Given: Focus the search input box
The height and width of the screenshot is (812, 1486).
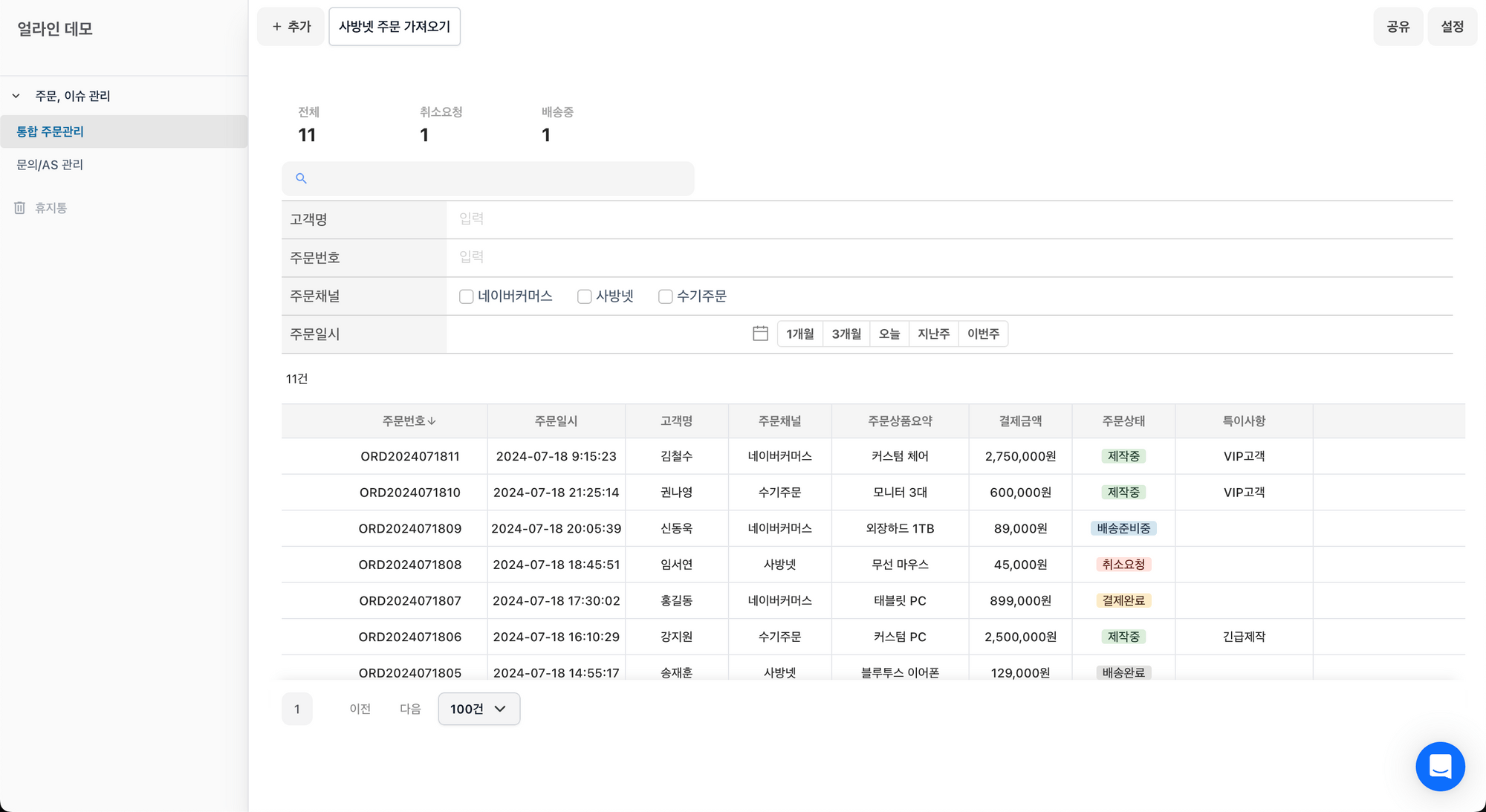Looking at the screenshot, I should click(488, 178).
